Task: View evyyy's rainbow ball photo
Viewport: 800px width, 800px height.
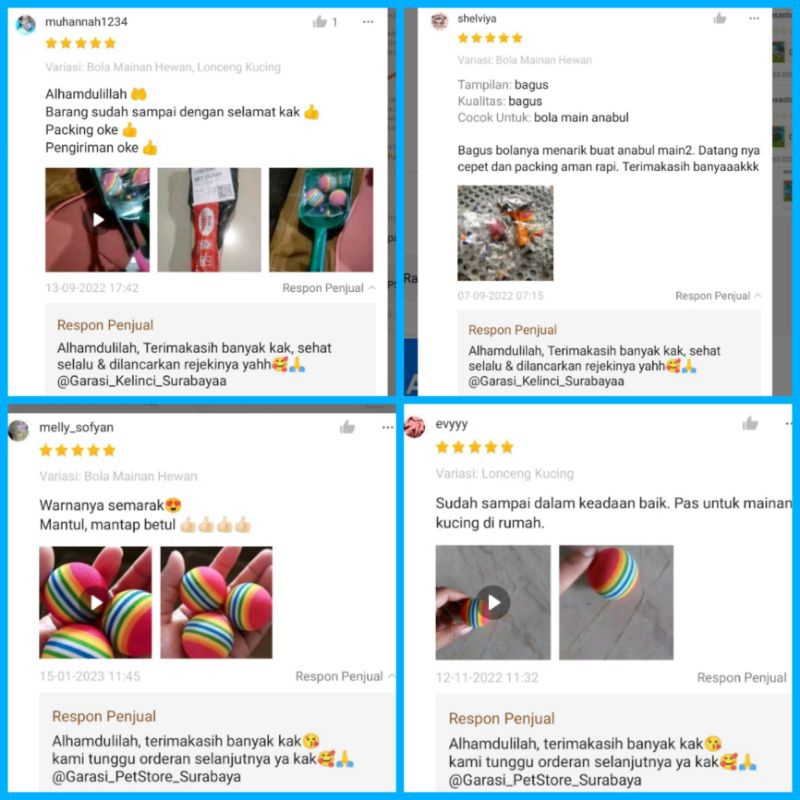Action: pyautogui.click(x=616, y=603)
